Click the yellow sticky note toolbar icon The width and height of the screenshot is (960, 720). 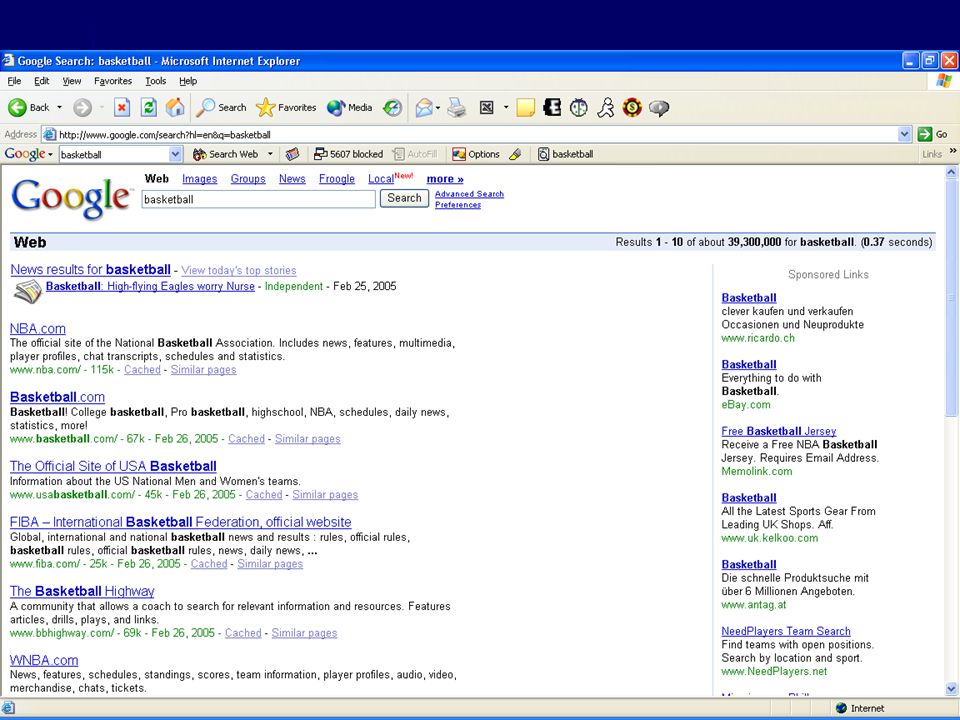[x=525, y=108]
